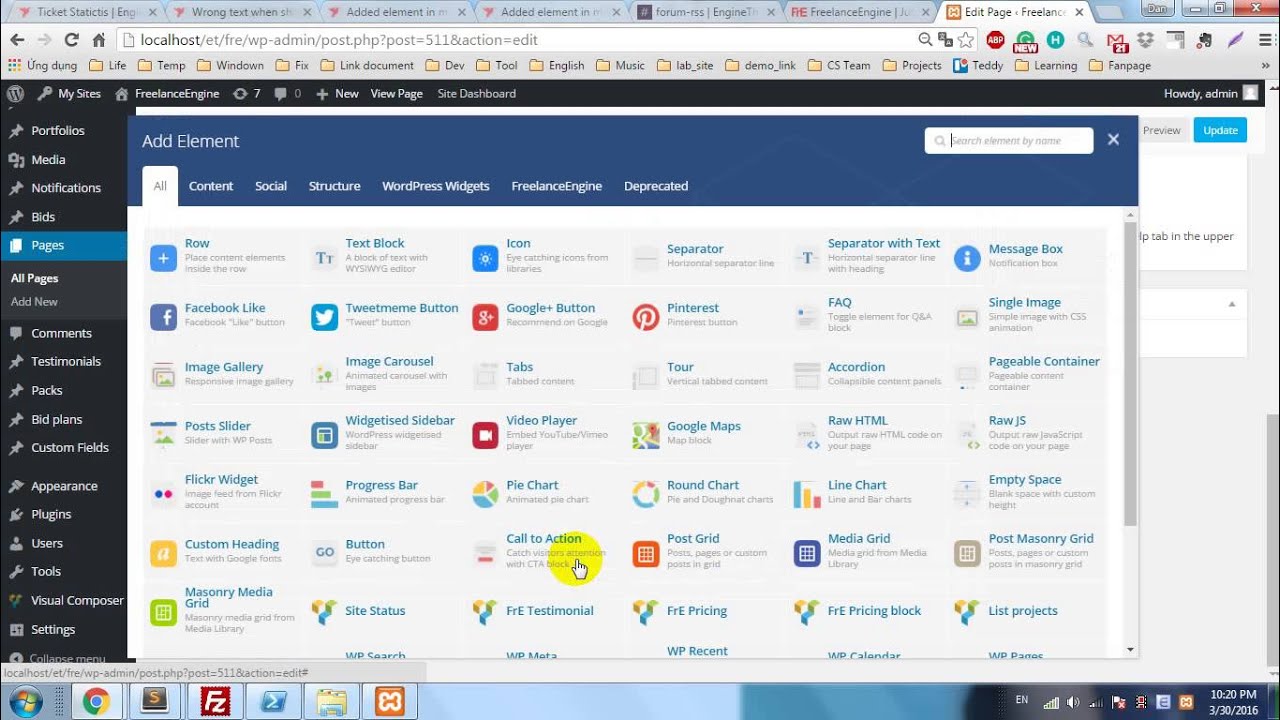
Task: Click the blue Update button
Action: pos(1220,130)
